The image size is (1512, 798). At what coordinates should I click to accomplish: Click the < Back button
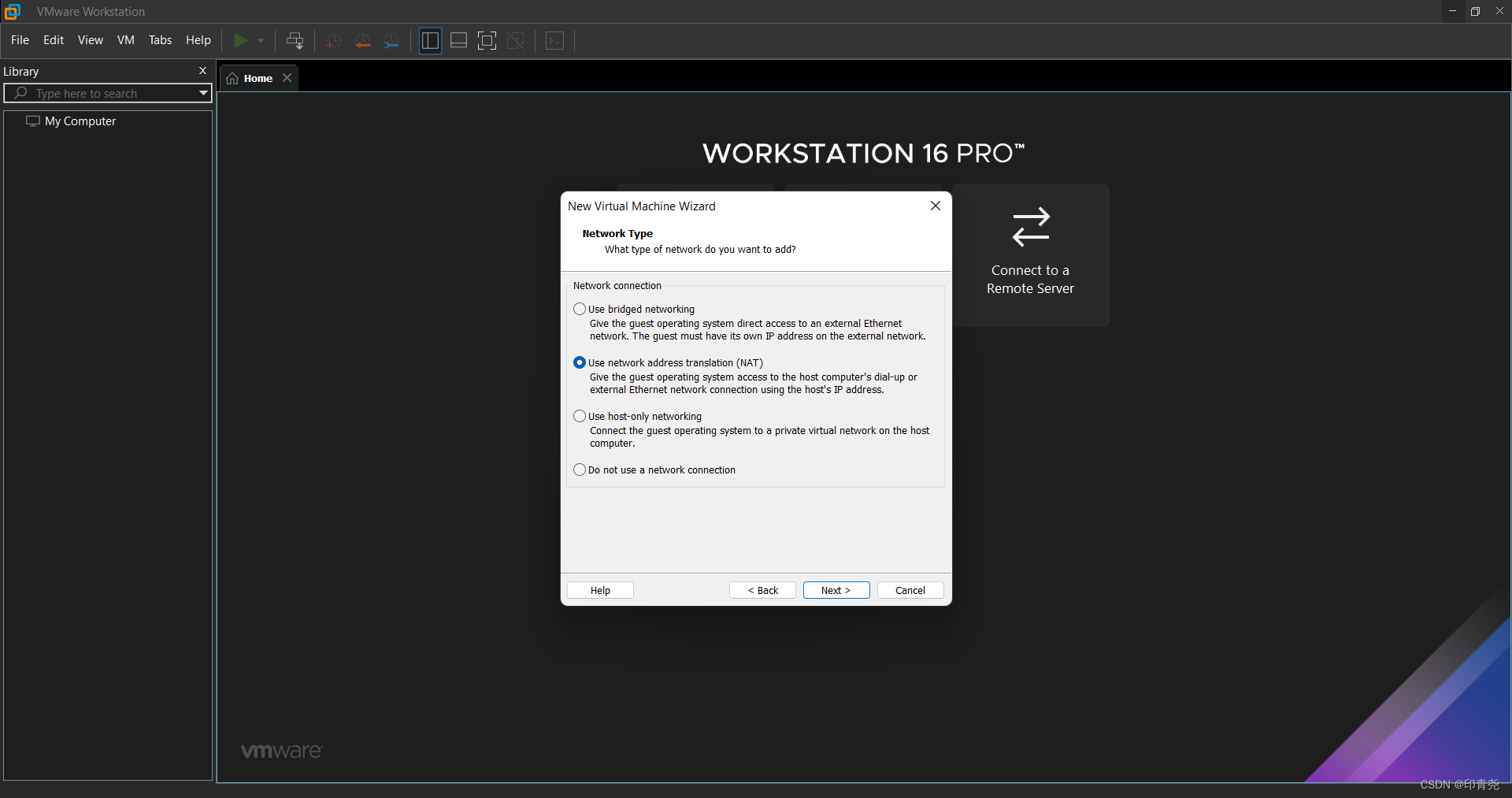tap(762, 590)
